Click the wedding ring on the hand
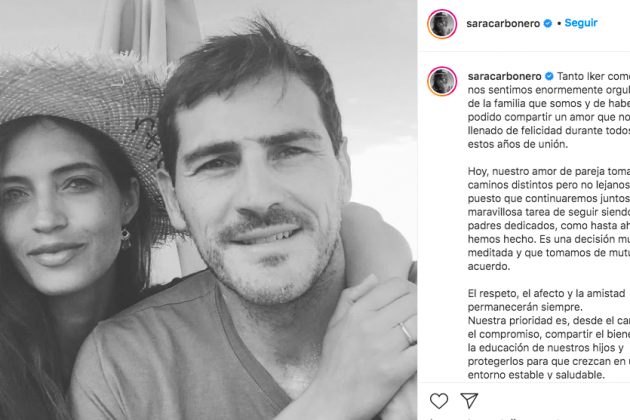The height and width of the screenshot is (420, 630). [407, 333]
